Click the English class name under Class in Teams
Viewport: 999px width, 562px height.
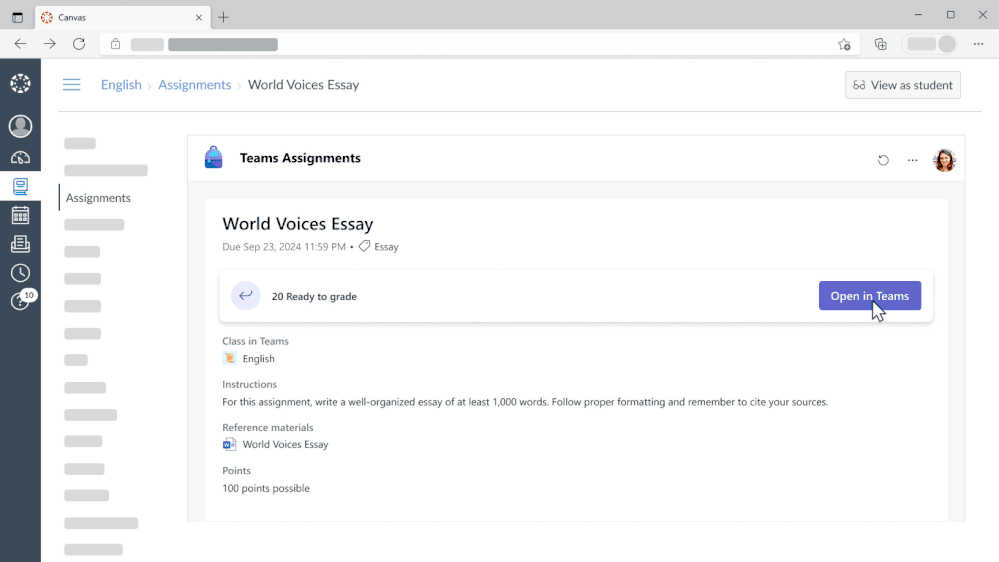259,359
